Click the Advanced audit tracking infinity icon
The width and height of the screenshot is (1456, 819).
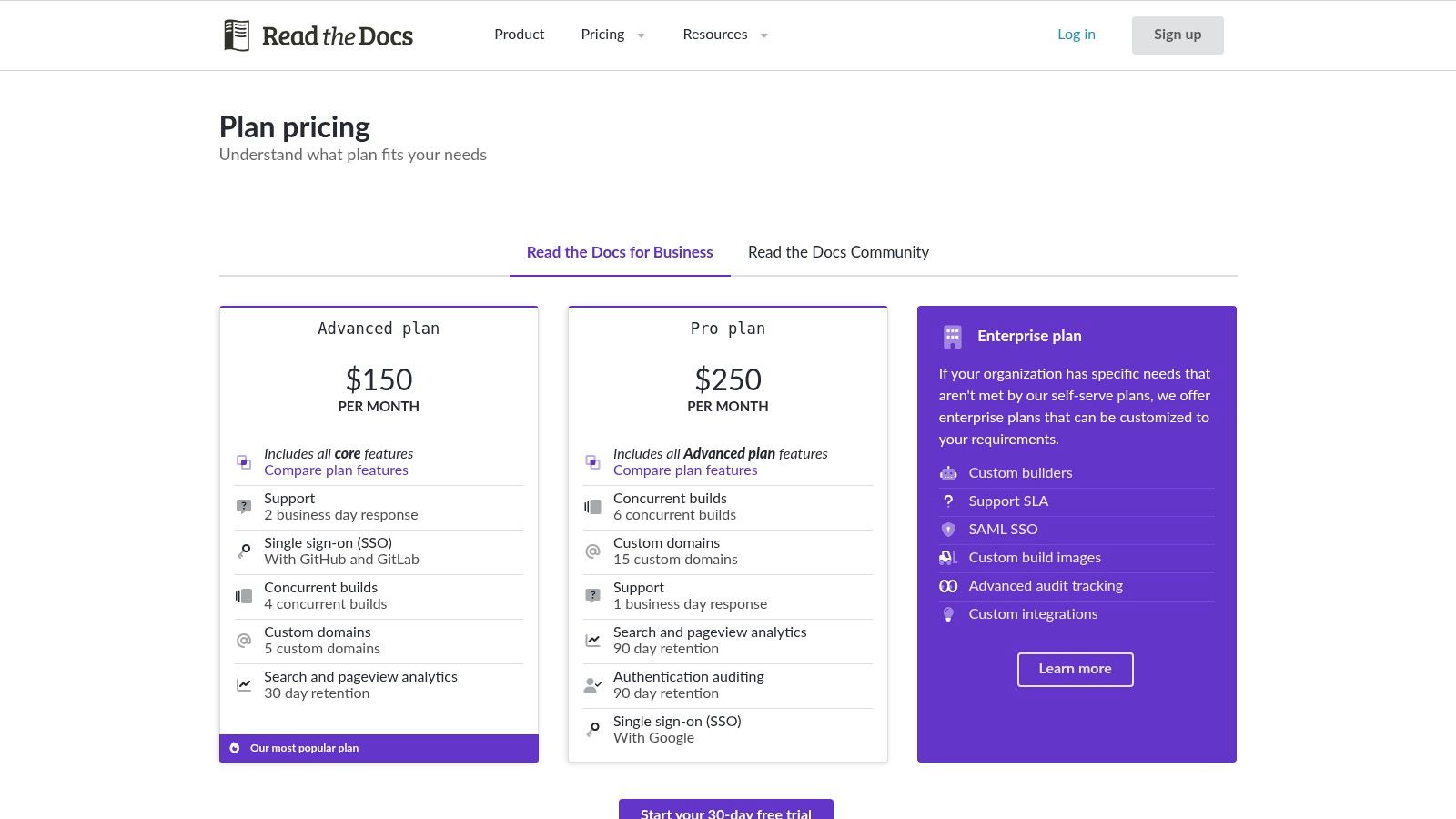click(948, 586)
